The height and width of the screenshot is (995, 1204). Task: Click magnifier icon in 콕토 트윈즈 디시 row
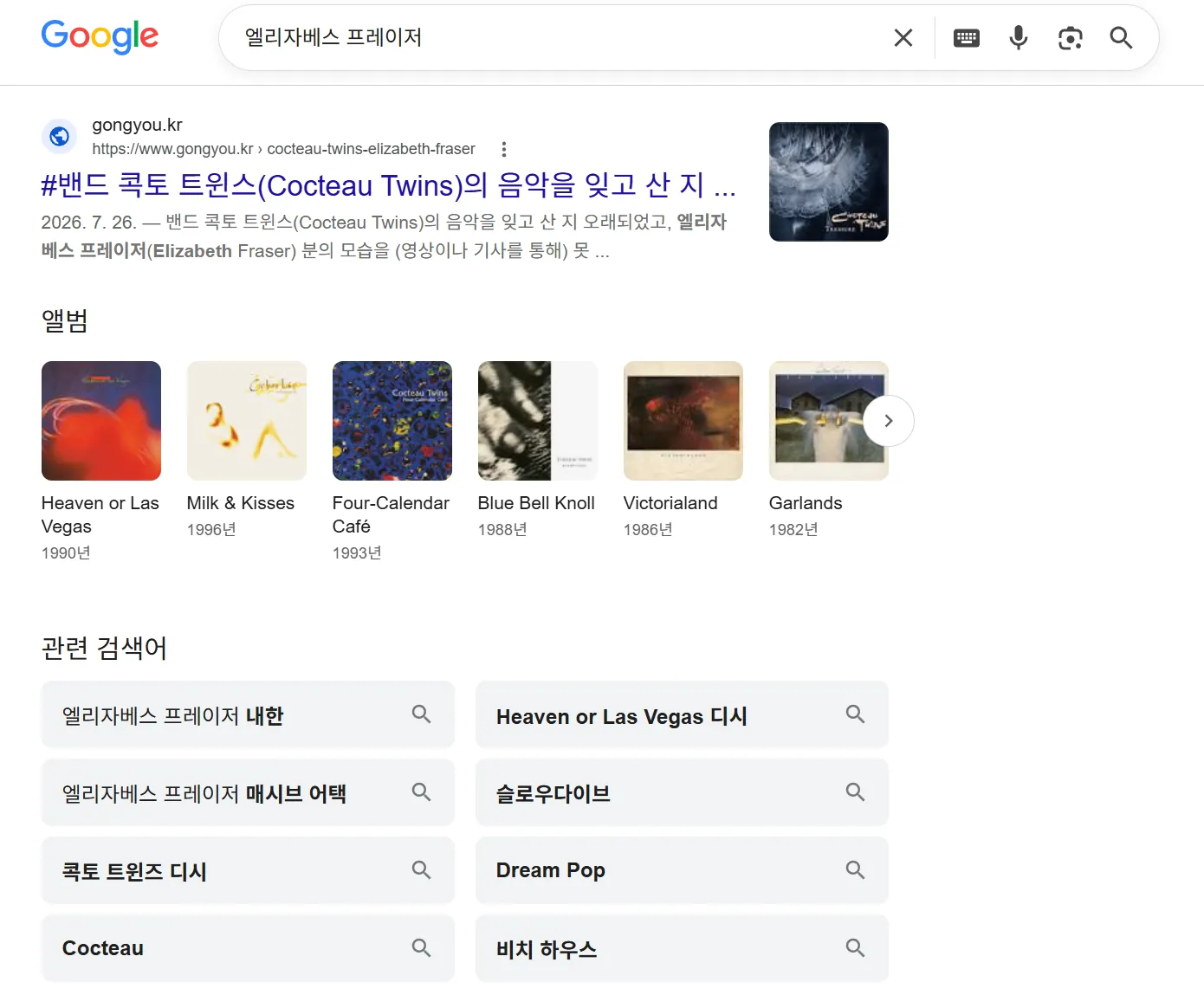(421, 870)
